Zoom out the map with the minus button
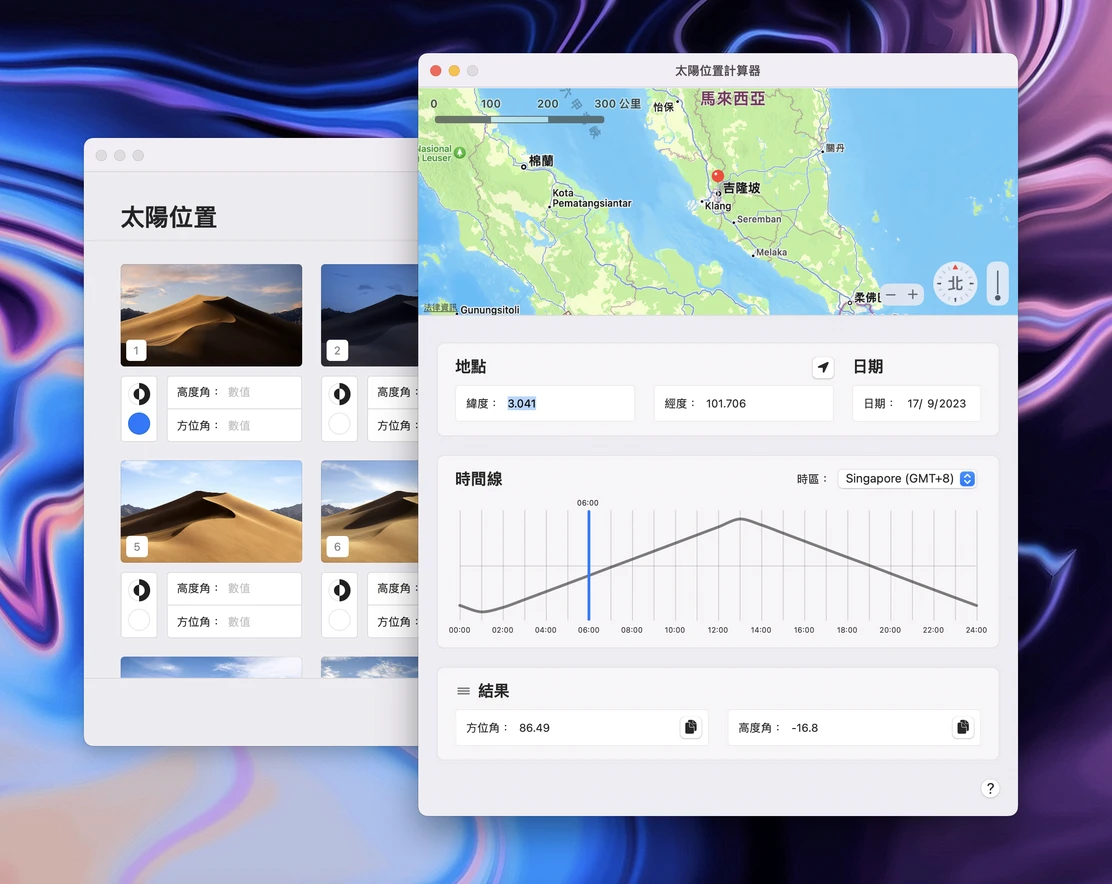1112x884 pixels. coord(891,294)
